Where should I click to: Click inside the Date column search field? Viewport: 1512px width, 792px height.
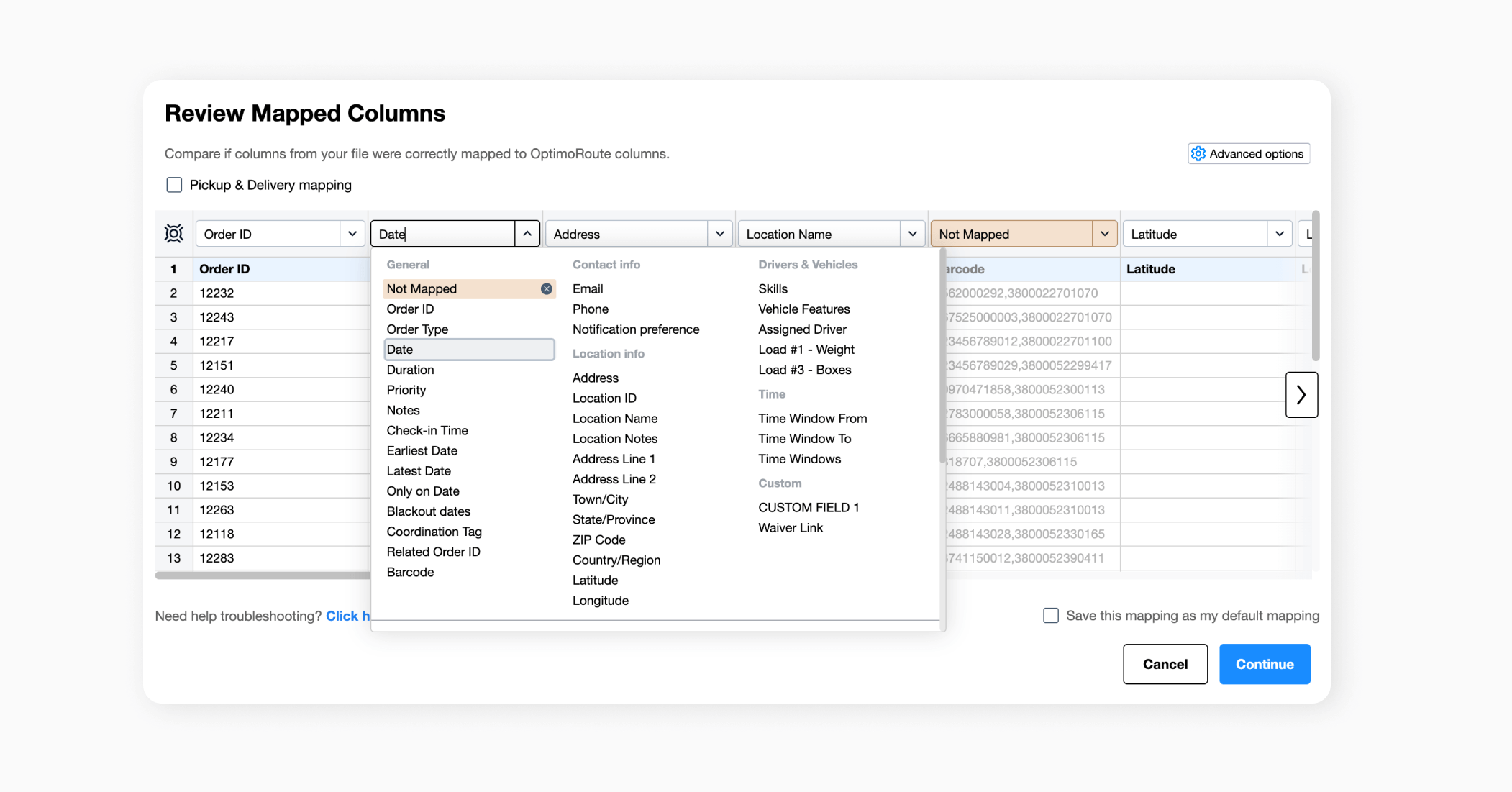442,233
